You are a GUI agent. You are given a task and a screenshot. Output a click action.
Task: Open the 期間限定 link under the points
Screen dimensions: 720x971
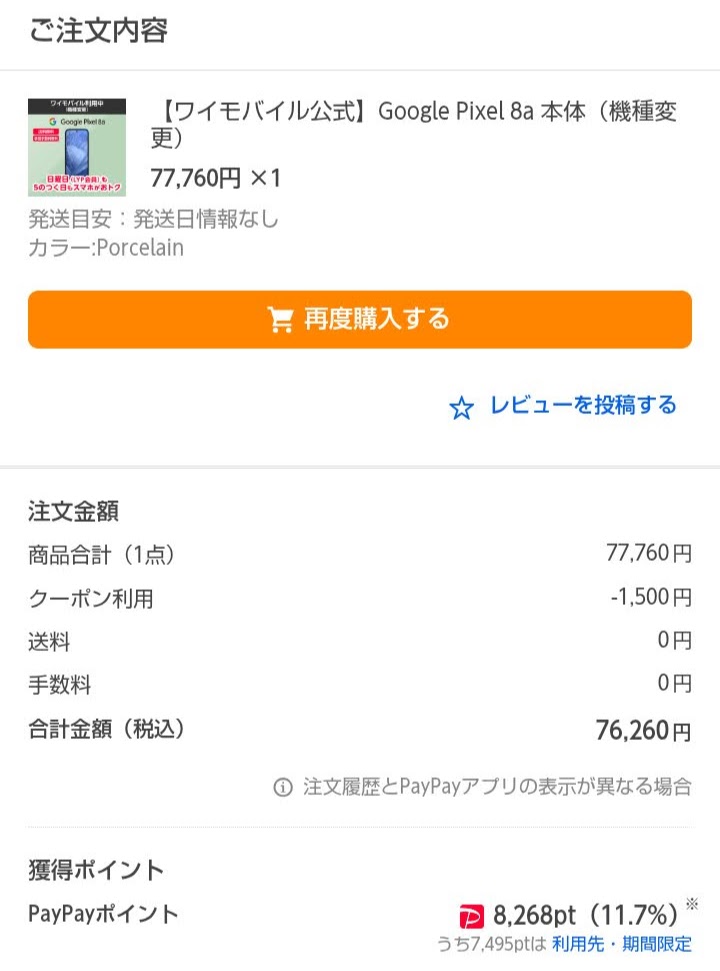pos(657,944)
